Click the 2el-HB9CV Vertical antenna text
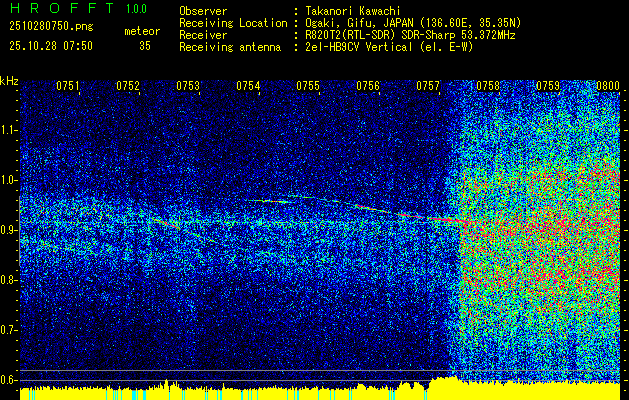The height and width of the screenshot is (400, 629). [390, 47]
